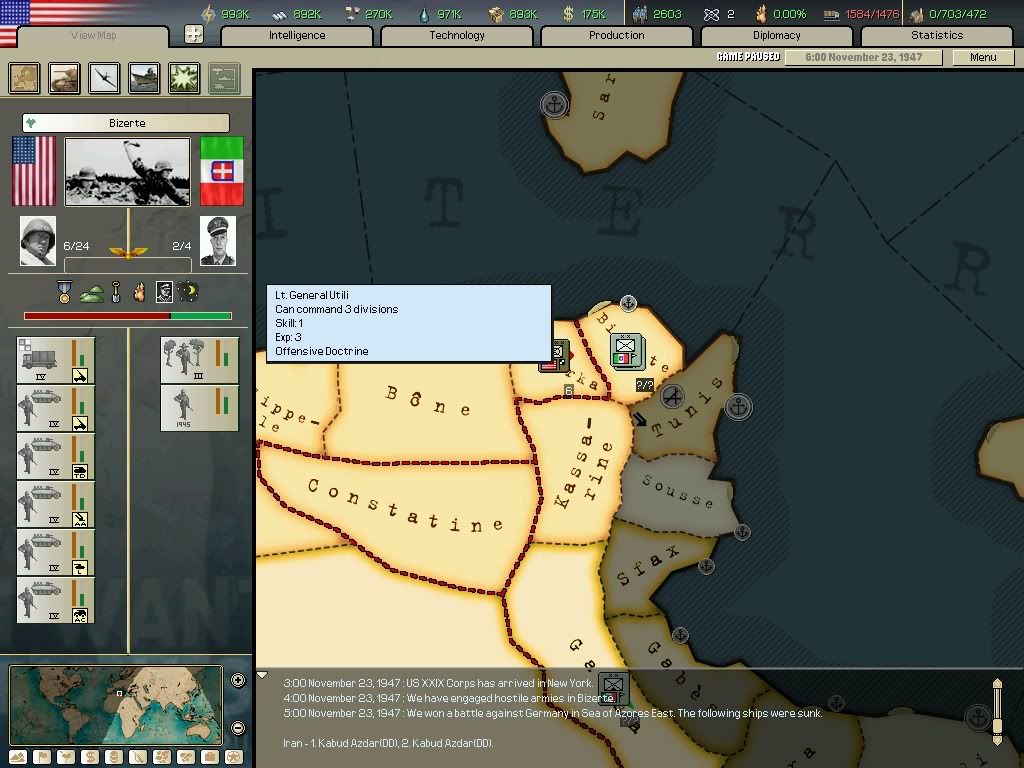Screen dimensions: 1024x768
Task: Click the active battles explosion icon
Action: 184,78
